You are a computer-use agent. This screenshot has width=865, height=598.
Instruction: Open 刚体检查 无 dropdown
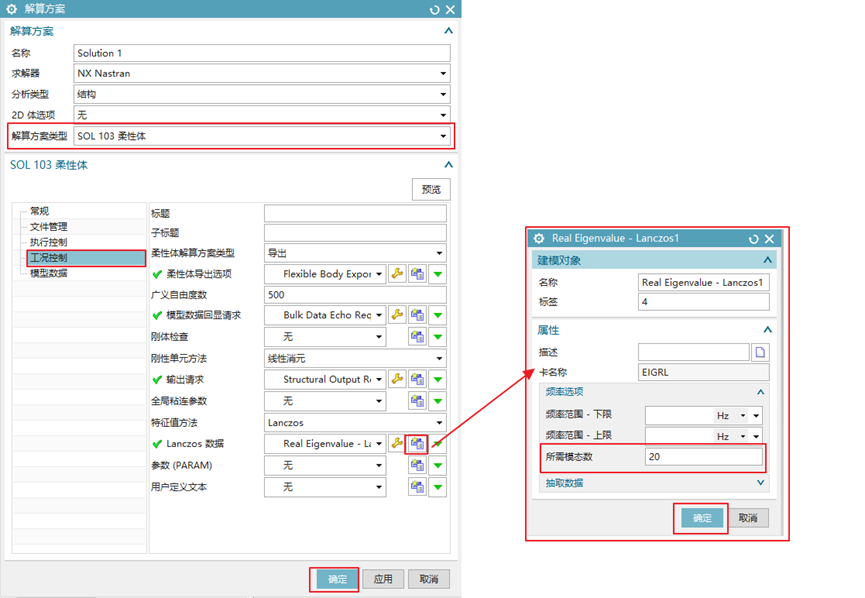tap(324, 337)
